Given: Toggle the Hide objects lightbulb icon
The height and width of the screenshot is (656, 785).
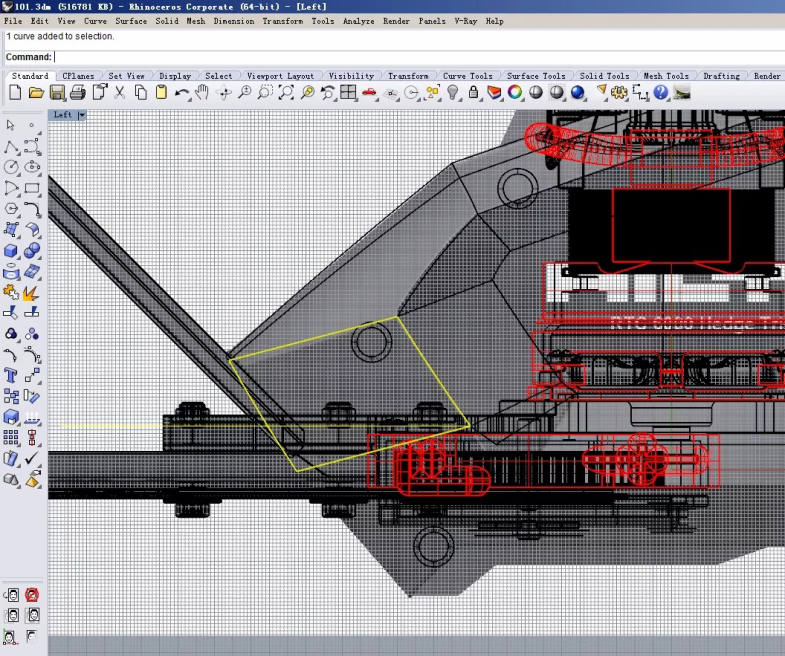Looking at the screenshot, I should click(x=452, y=93).
